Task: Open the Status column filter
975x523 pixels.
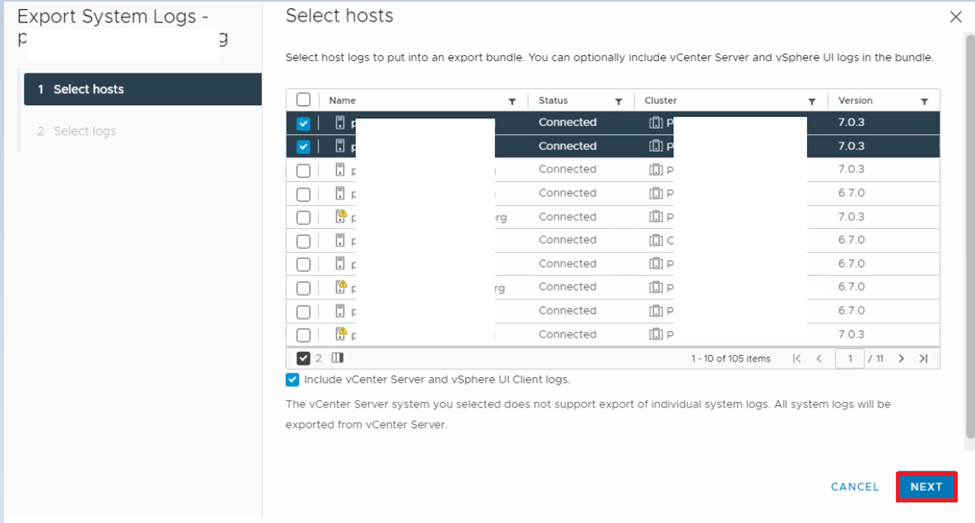Action: pos(619,101)
